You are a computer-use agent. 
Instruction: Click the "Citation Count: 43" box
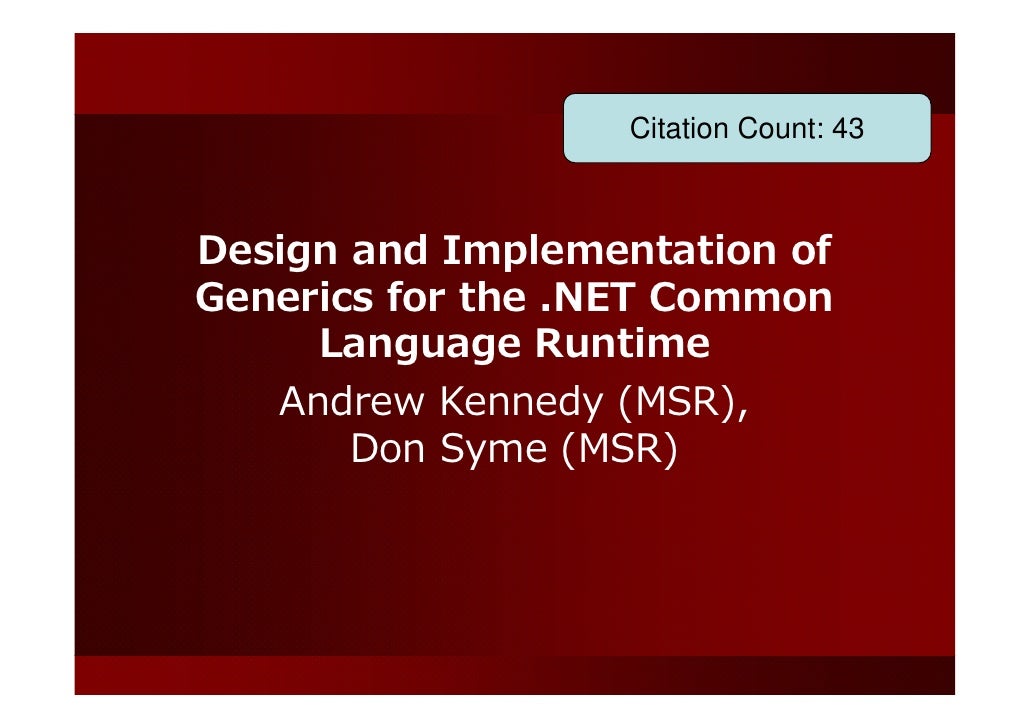[747, 128]
